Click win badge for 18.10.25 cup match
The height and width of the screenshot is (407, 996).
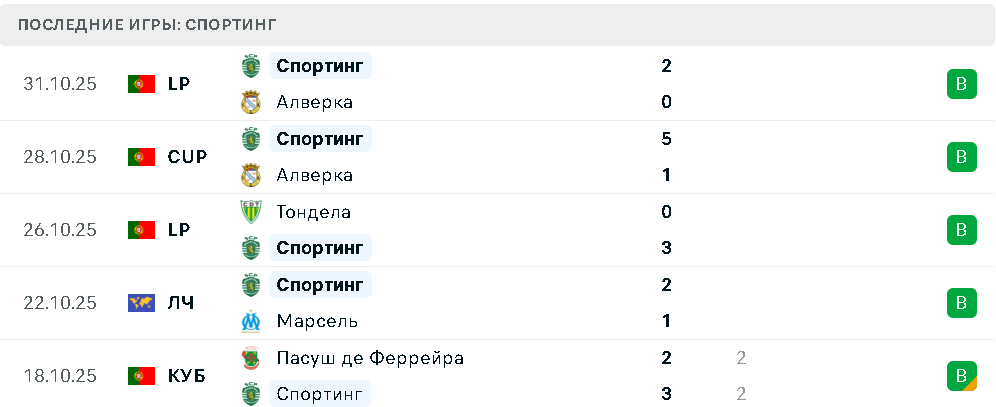[x=961, y=376]
